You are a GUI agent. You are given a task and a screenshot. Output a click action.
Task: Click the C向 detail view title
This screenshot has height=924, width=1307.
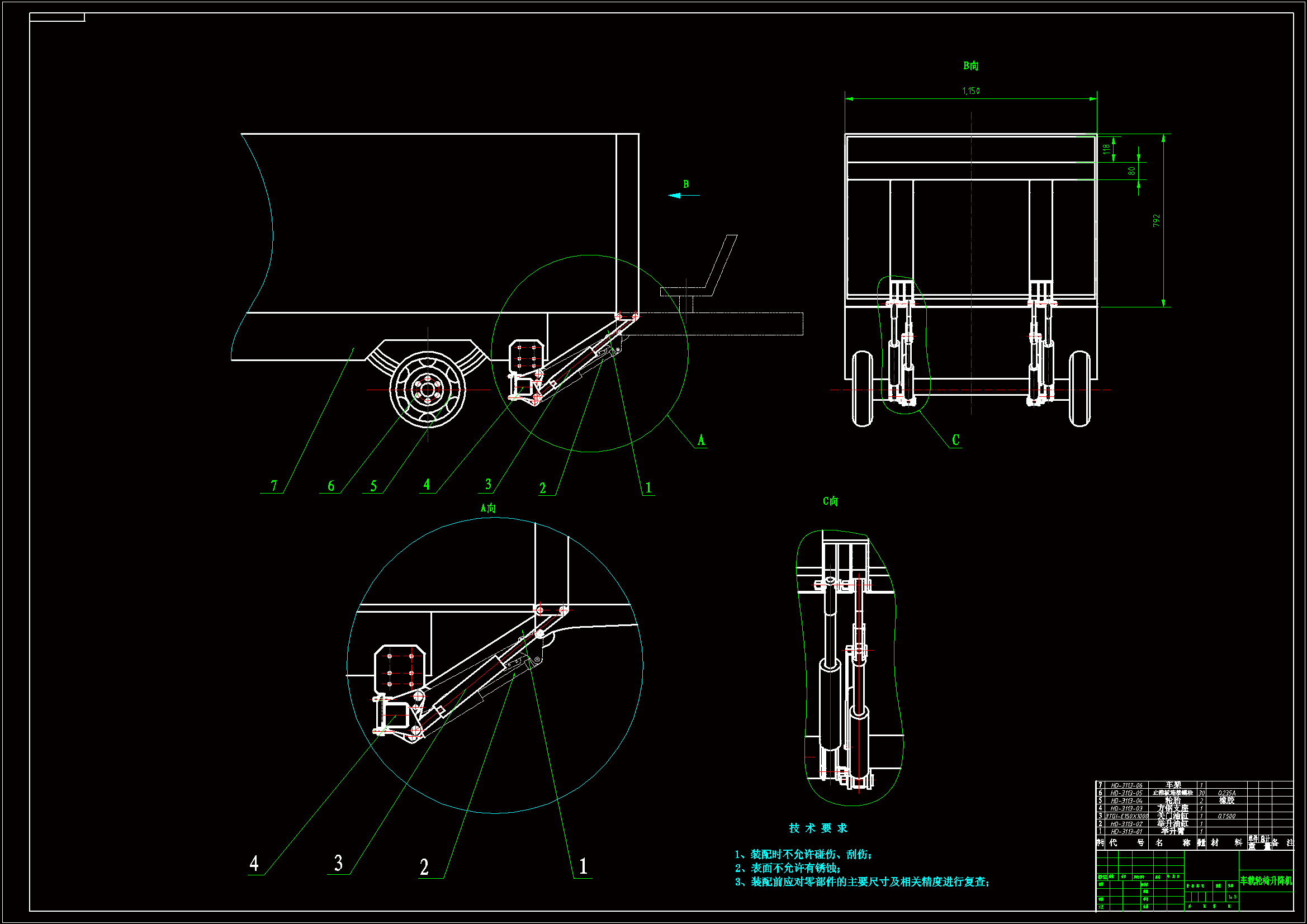[x=830, y=501]
